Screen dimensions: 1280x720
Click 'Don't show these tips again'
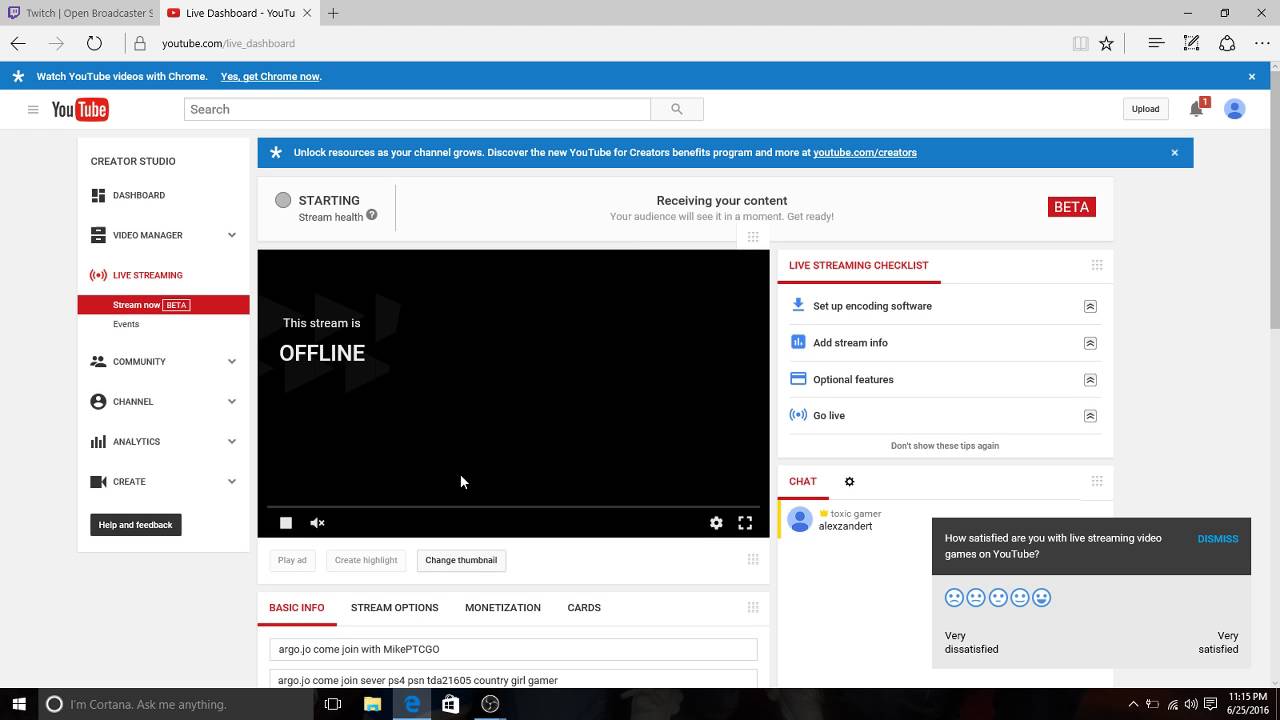tap(945, 446)
